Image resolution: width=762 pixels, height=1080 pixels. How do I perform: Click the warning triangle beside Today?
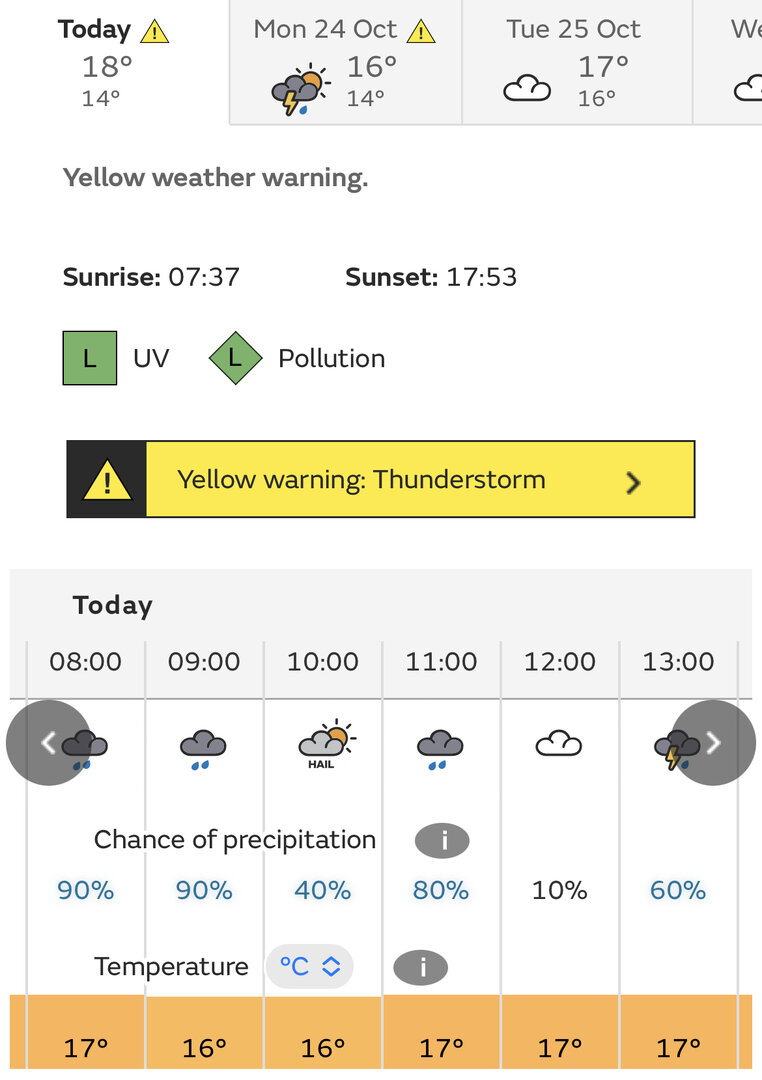[x=154, y=31]
